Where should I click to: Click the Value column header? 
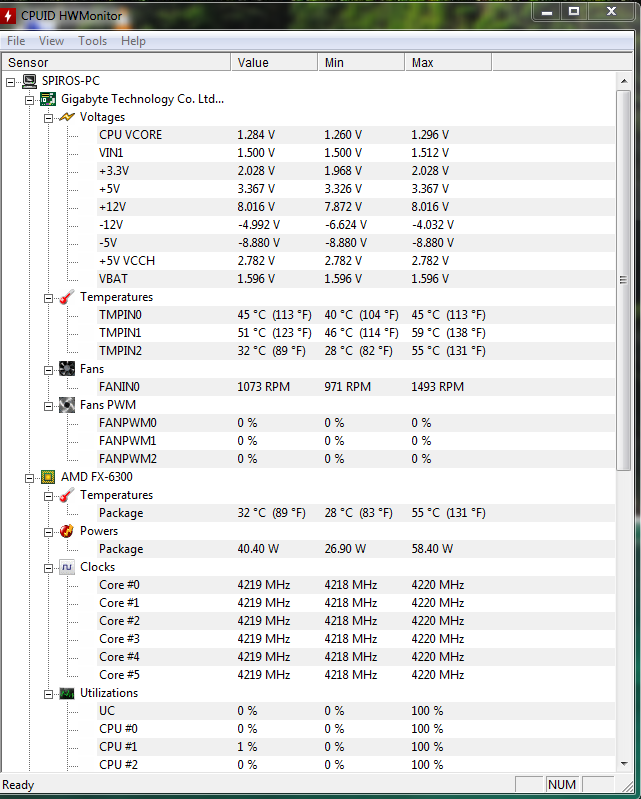[274, 62]
